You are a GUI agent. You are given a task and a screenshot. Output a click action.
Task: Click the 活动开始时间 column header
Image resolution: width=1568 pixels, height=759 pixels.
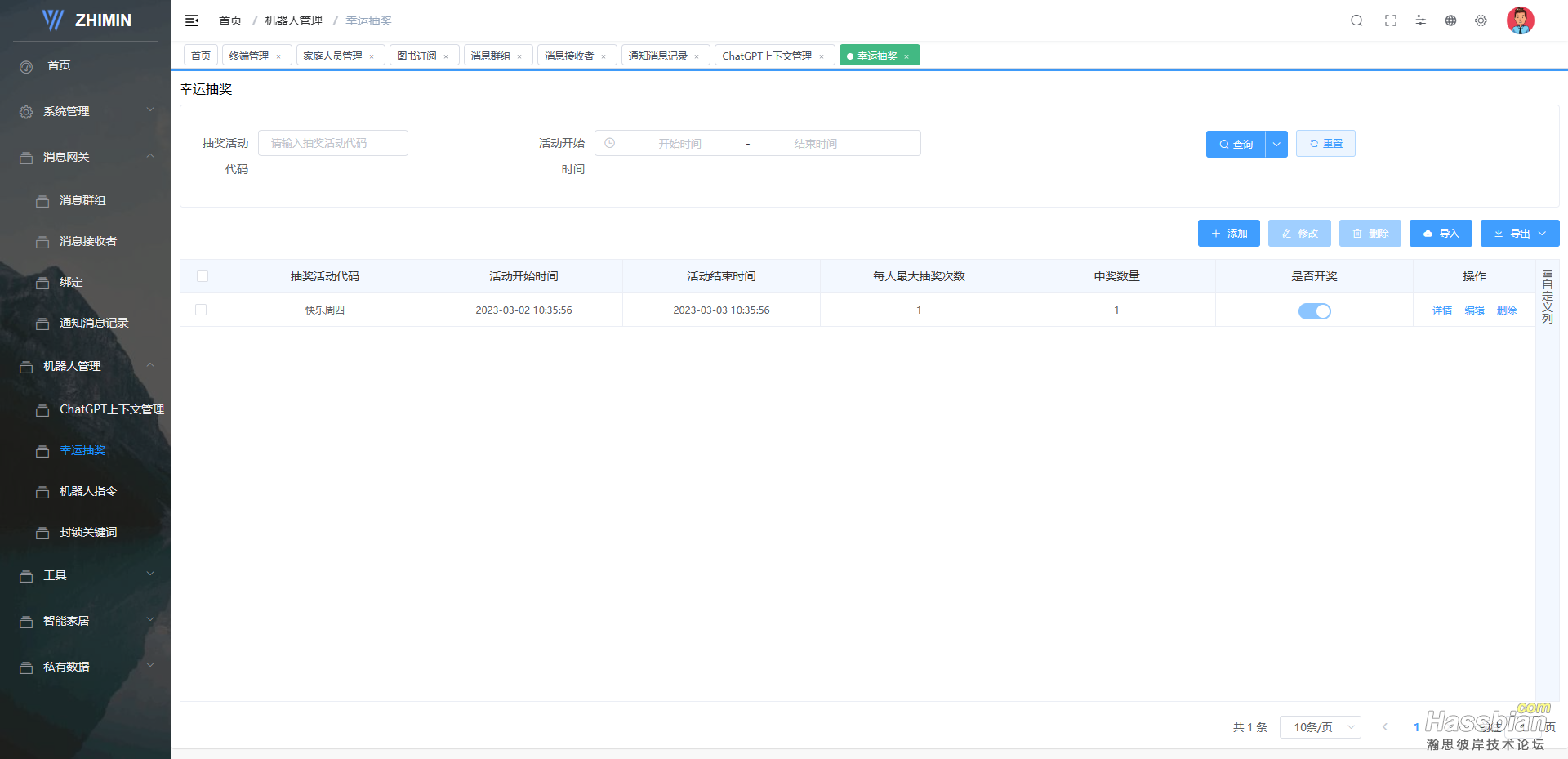(523, 276)
